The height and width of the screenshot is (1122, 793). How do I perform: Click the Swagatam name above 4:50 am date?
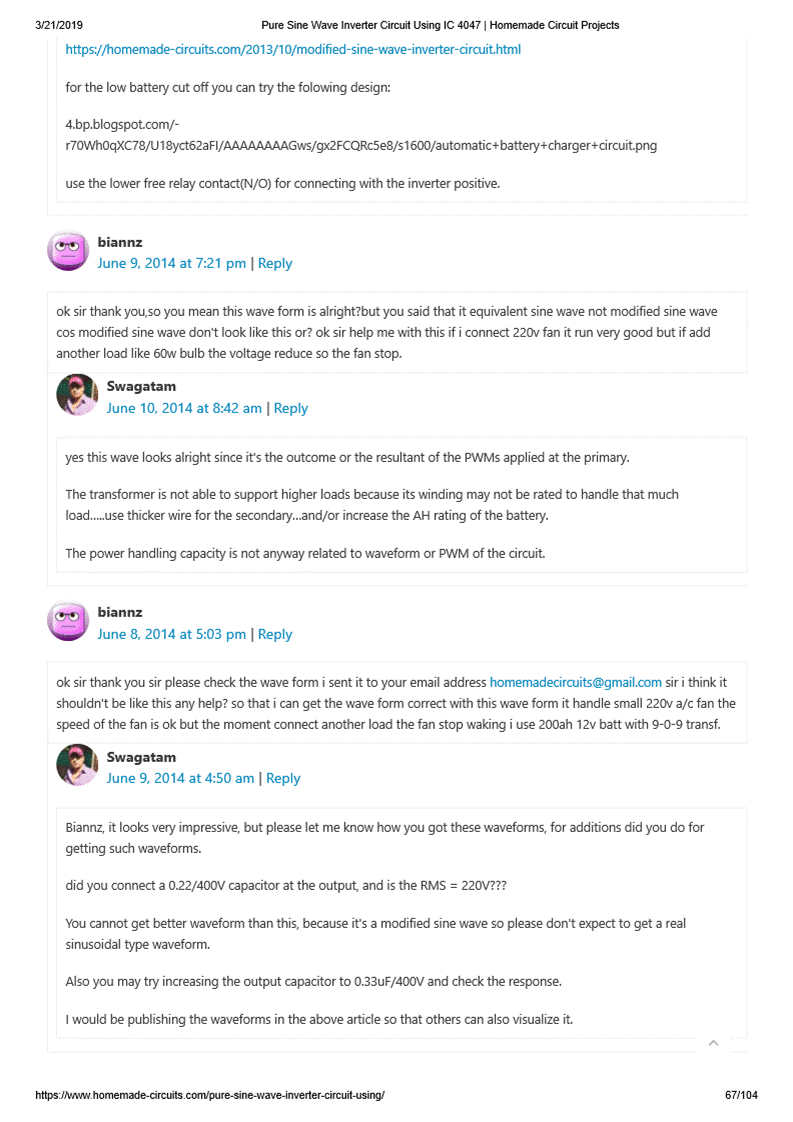(141, 757)
